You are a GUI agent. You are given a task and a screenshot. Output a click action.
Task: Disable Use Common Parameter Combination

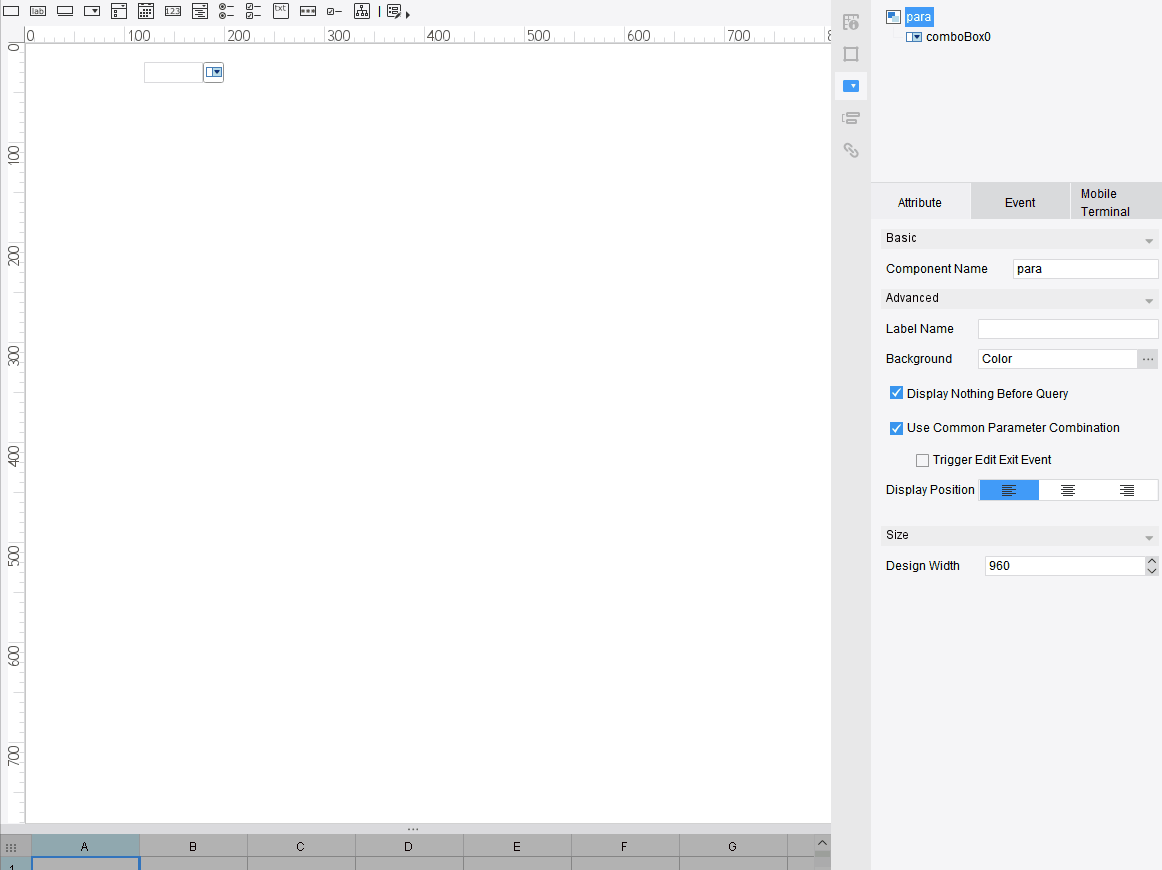(896, 427)
